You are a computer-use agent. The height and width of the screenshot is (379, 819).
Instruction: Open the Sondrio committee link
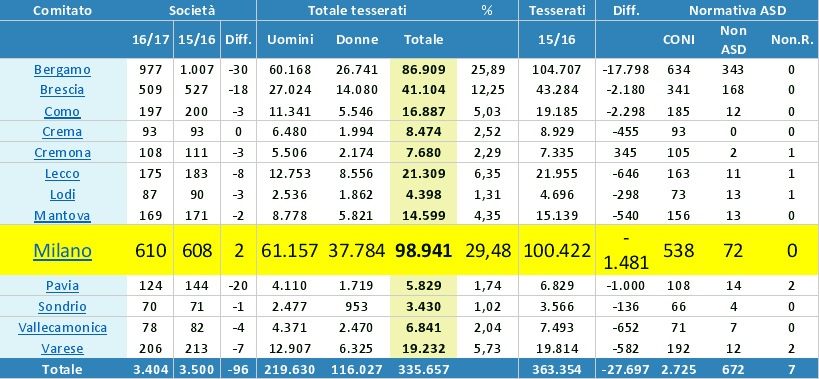(x=62, y=306)
